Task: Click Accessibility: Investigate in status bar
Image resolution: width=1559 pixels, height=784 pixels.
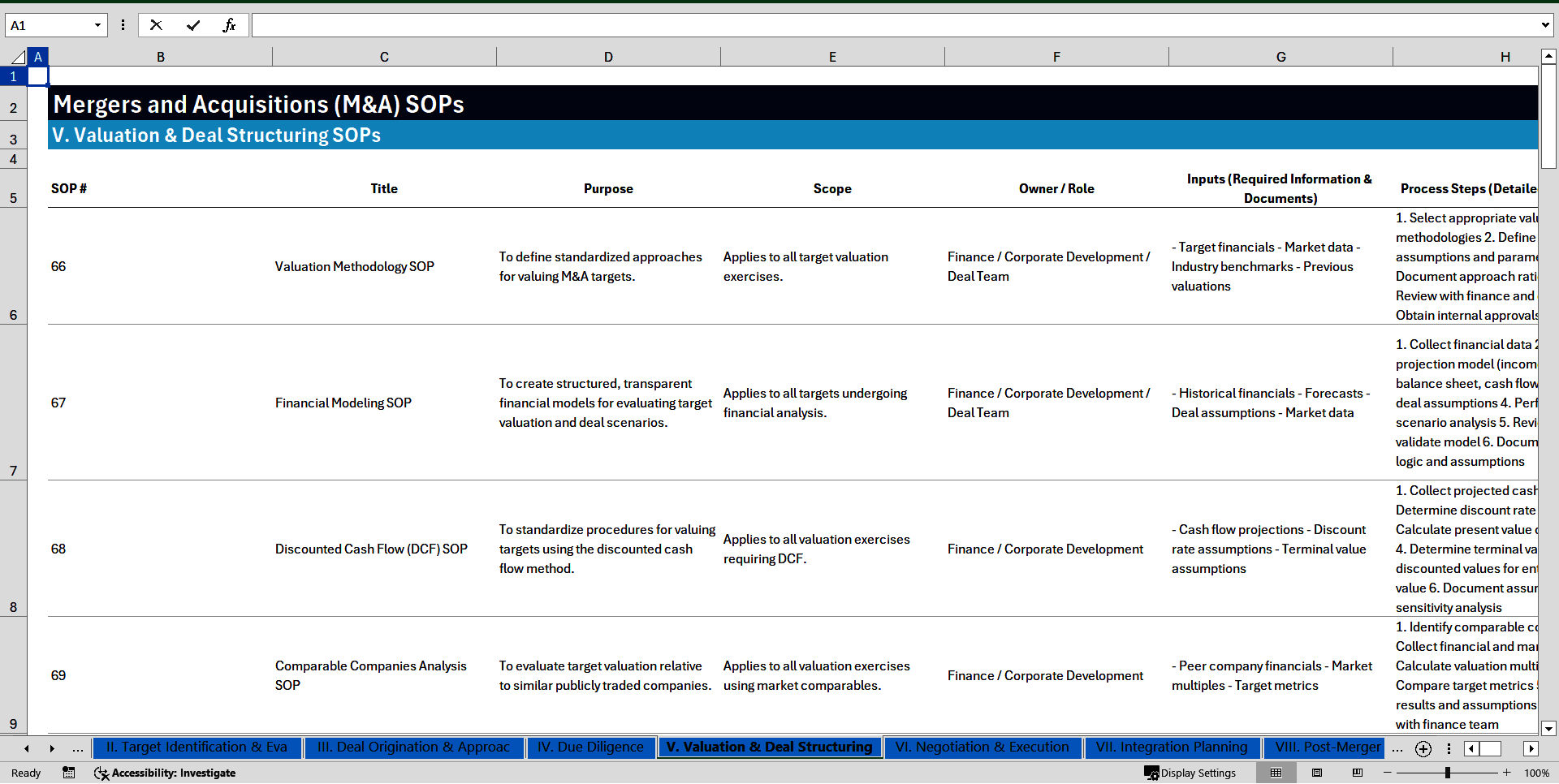Action: pyautogui.click(x=165, y=773)
